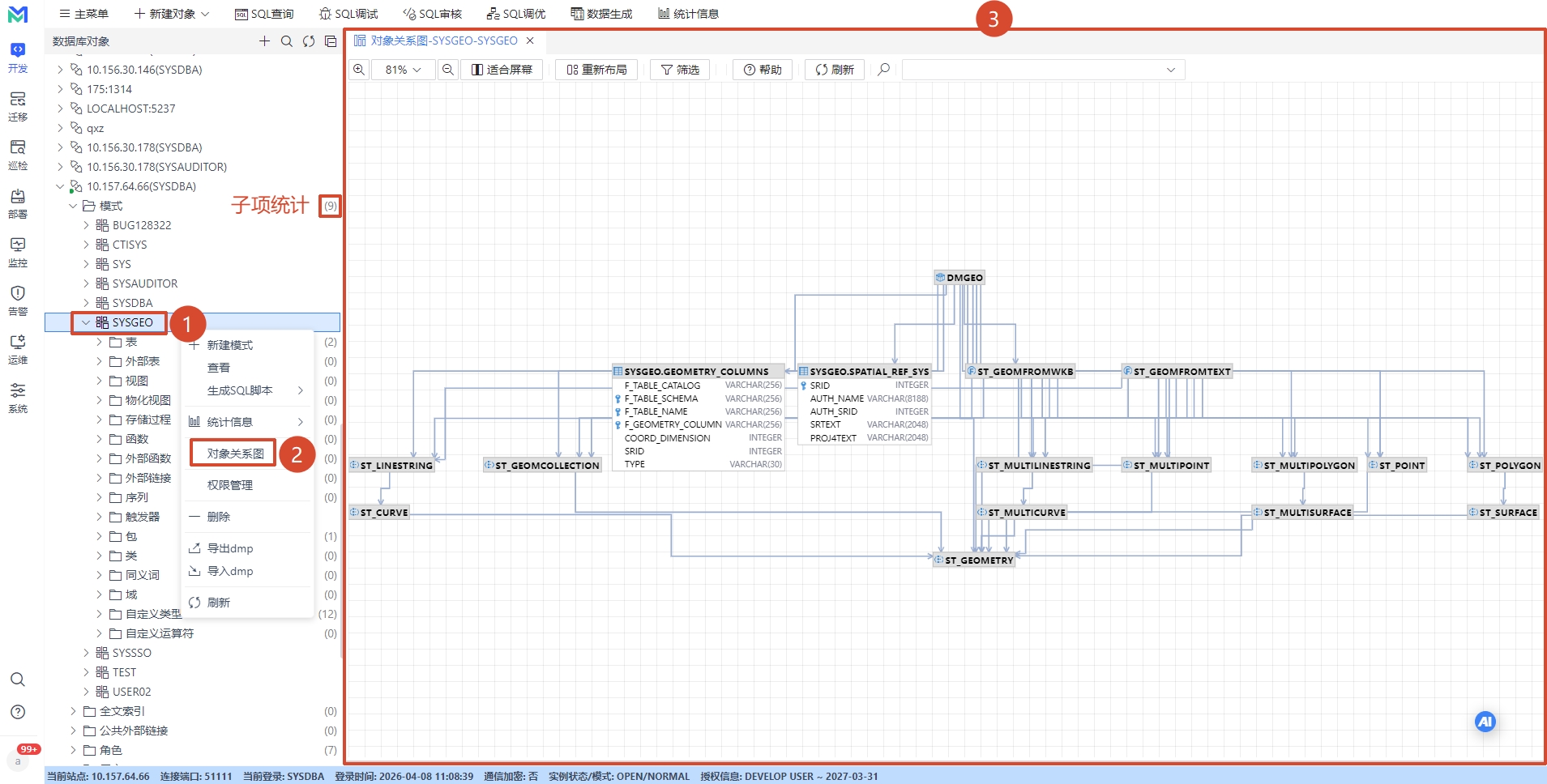Open SQL调试 from the top toolbar

tap(348, 14)
